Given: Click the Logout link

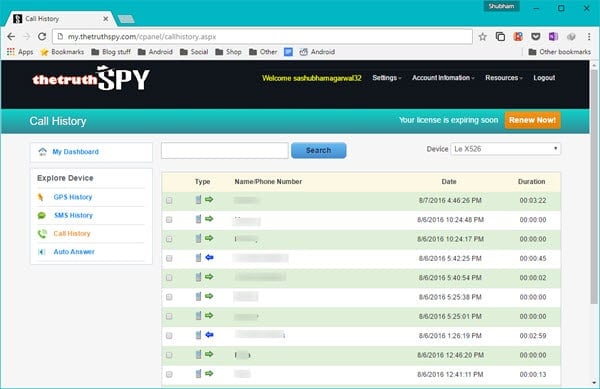Looking at the screenshot, I should 544,78.
